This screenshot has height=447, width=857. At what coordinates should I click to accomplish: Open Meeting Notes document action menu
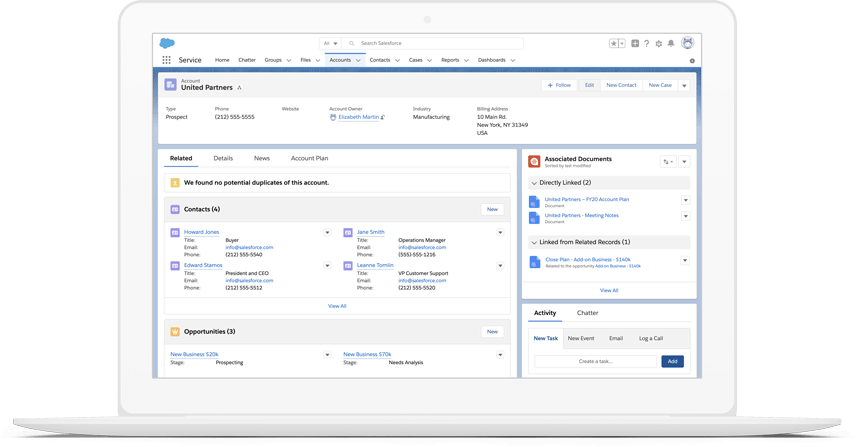tap(685, 216)
